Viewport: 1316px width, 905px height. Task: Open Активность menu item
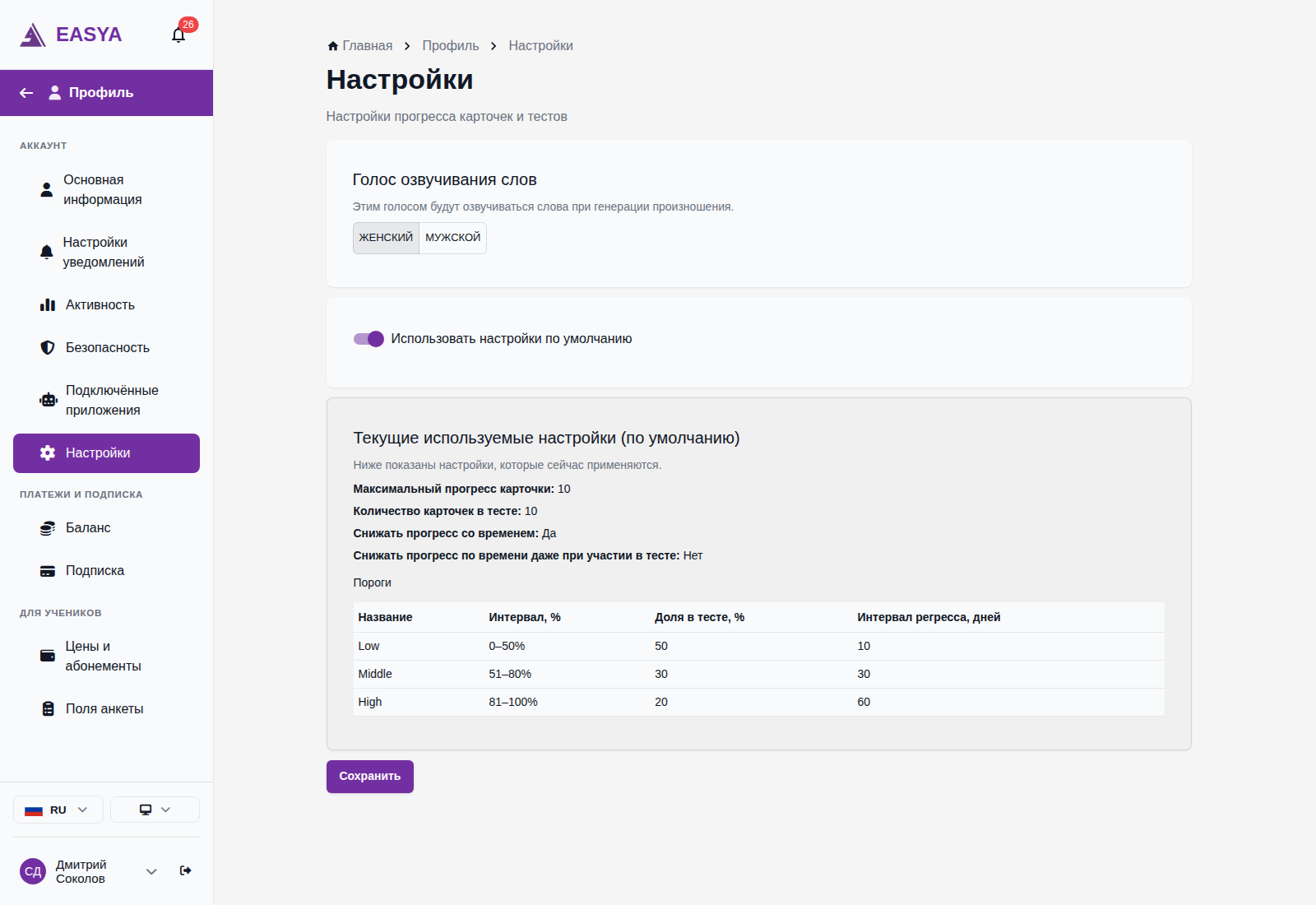pos(106,305)
